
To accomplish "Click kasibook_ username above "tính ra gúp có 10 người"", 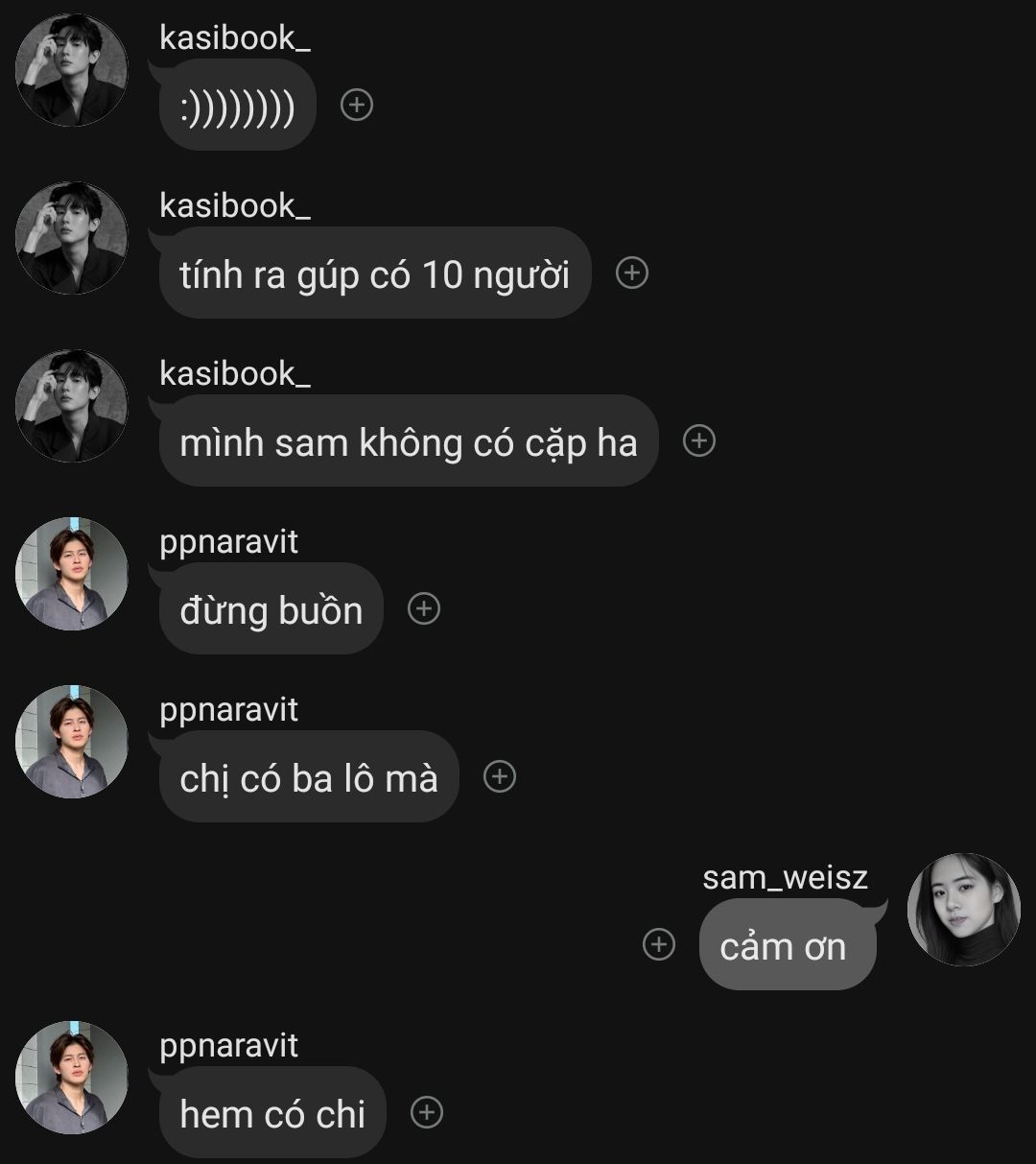I will [x=235, y=205].
